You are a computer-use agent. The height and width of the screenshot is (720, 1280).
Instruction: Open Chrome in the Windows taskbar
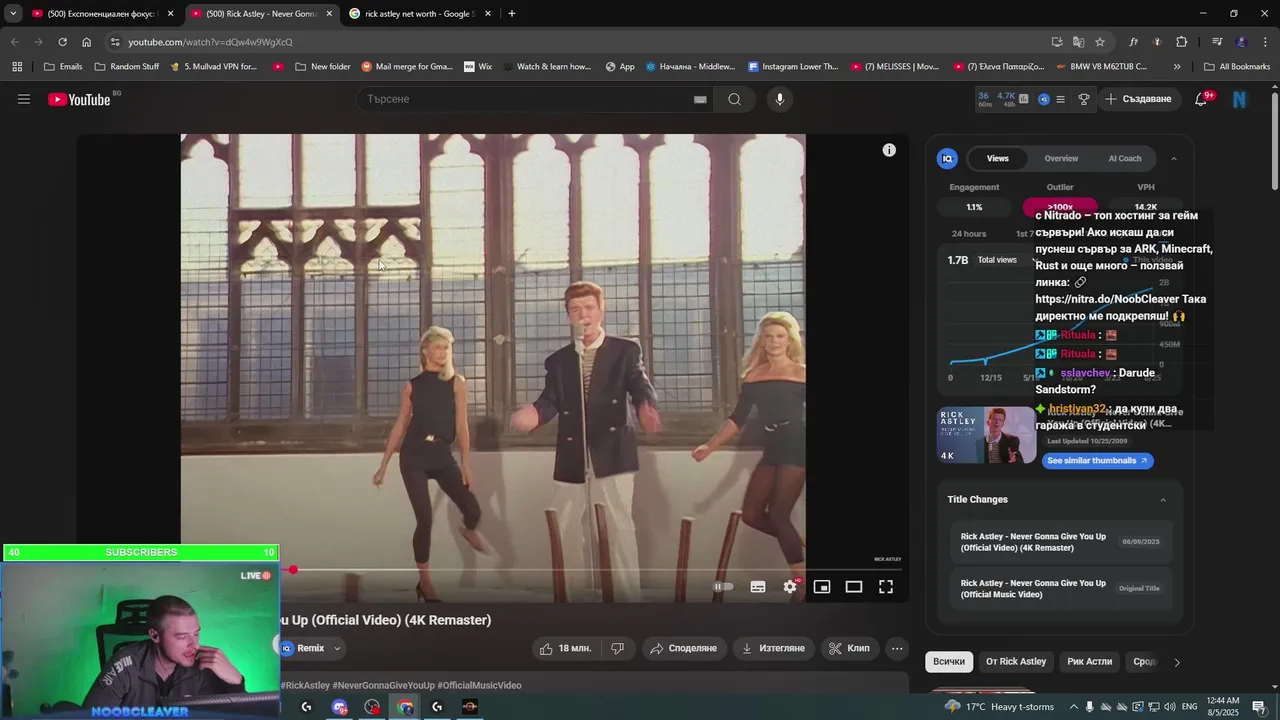(405, 707)
